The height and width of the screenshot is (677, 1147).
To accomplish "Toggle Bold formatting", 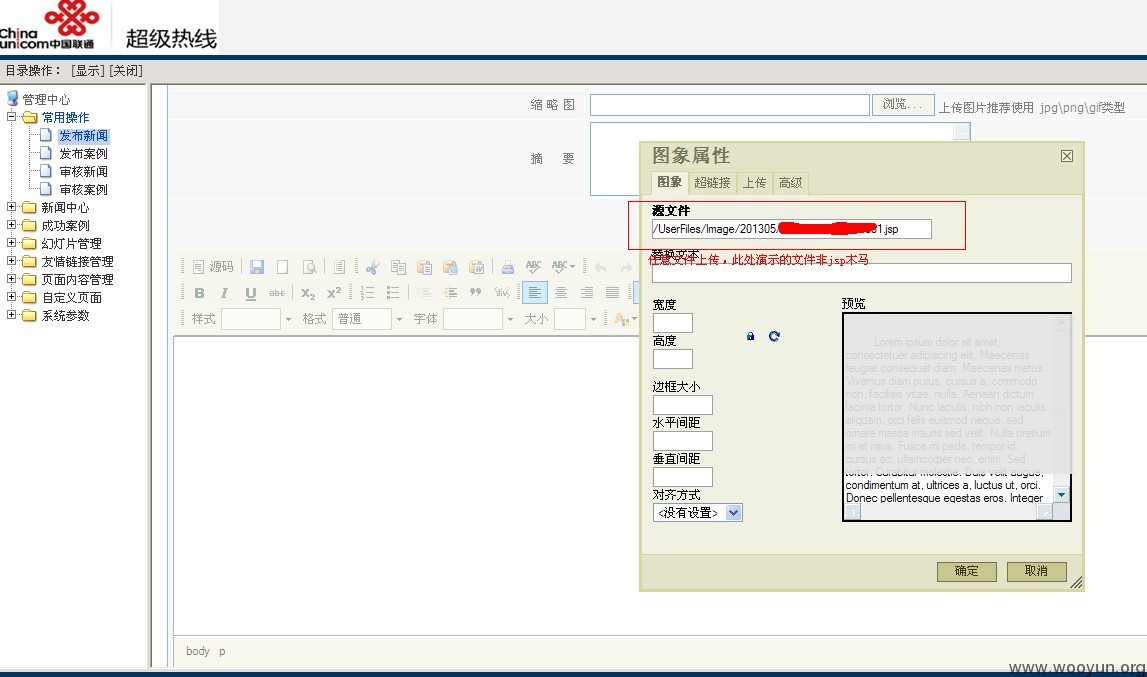I will tap(199, 293).
